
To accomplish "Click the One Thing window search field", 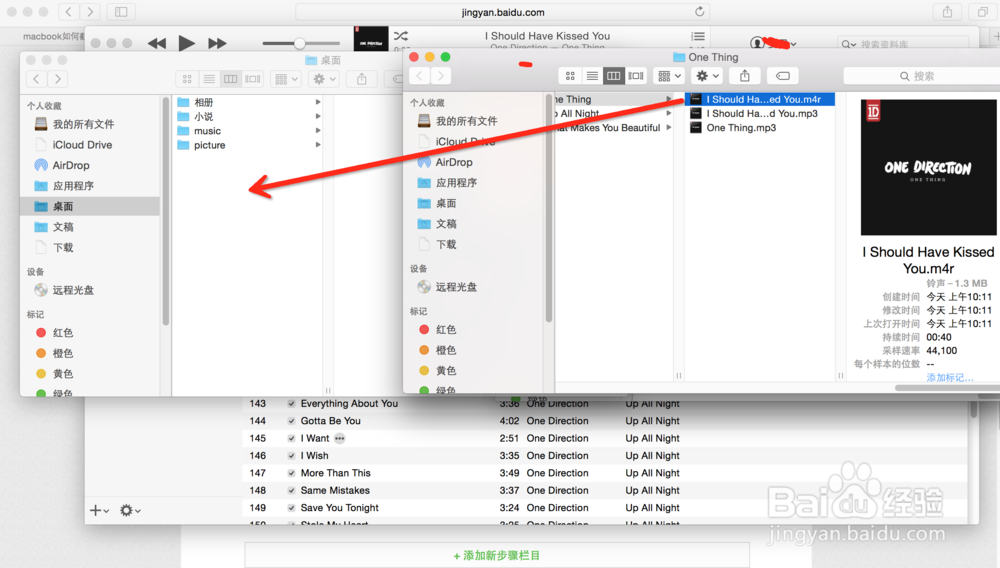I will coord(922,76).
